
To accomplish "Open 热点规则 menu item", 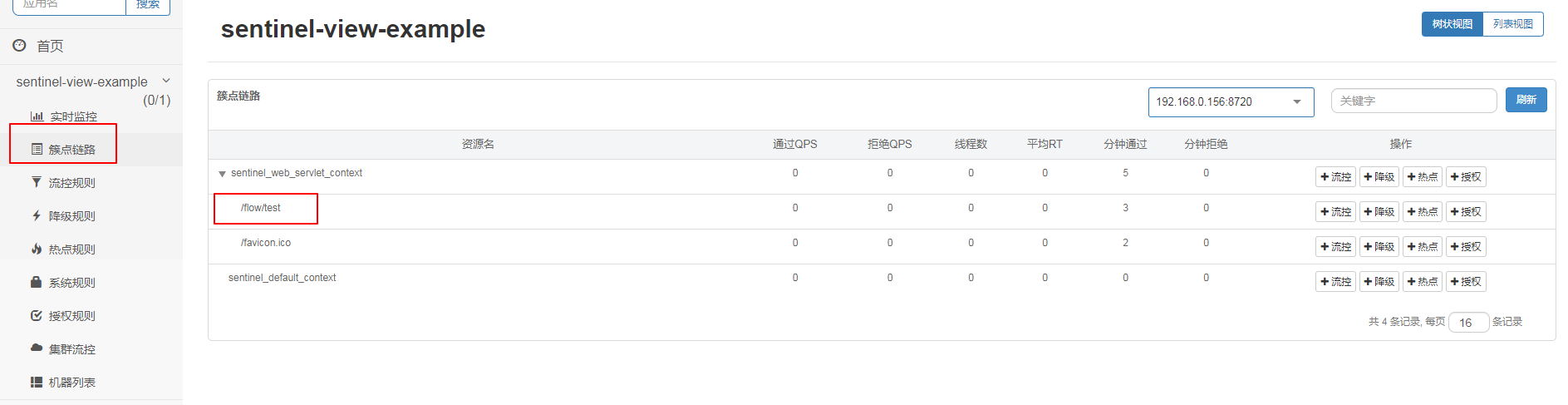I will point(72,249).
